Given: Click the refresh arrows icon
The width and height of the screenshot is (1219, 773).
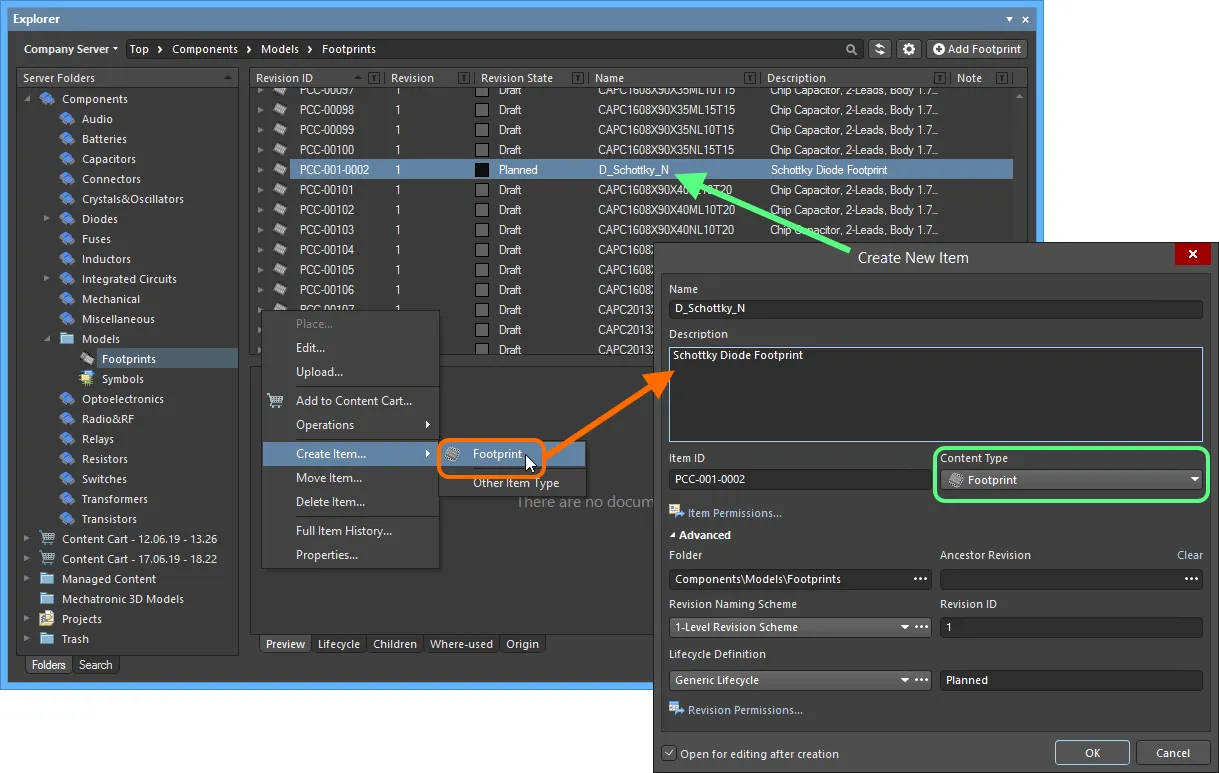Looking at the screenshot, I should tap(880, 49).
